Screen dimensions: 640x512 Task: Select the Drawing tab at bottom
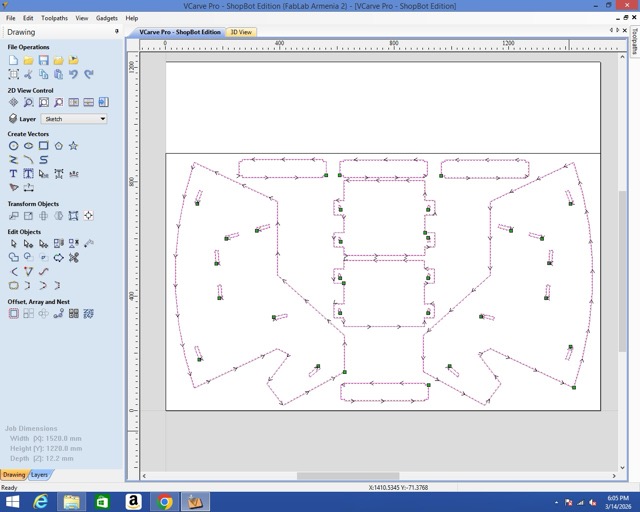tap(14, 475)
